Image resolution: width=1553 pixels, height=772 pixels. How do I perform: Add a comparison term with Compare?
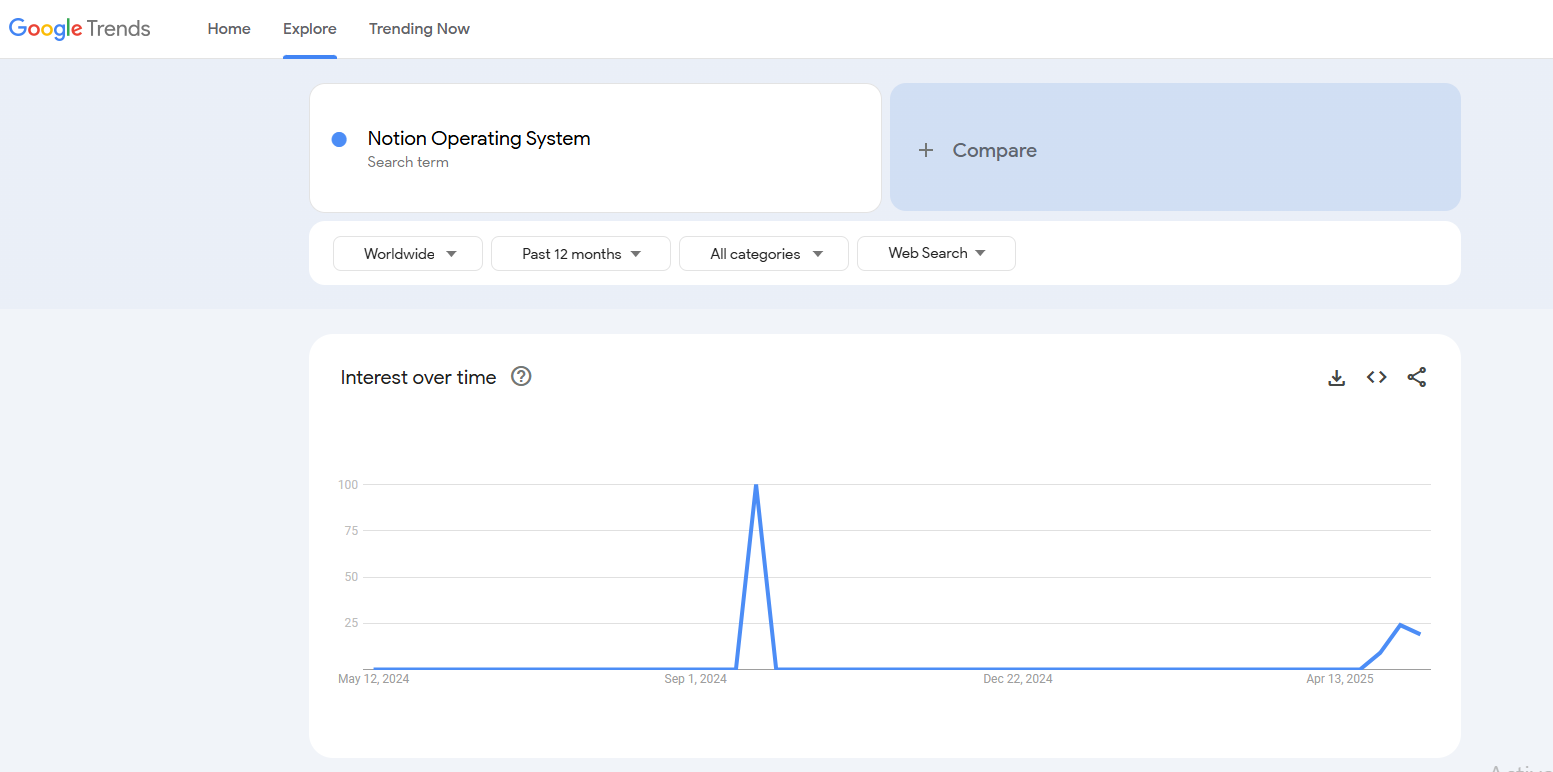(1175, 147)
